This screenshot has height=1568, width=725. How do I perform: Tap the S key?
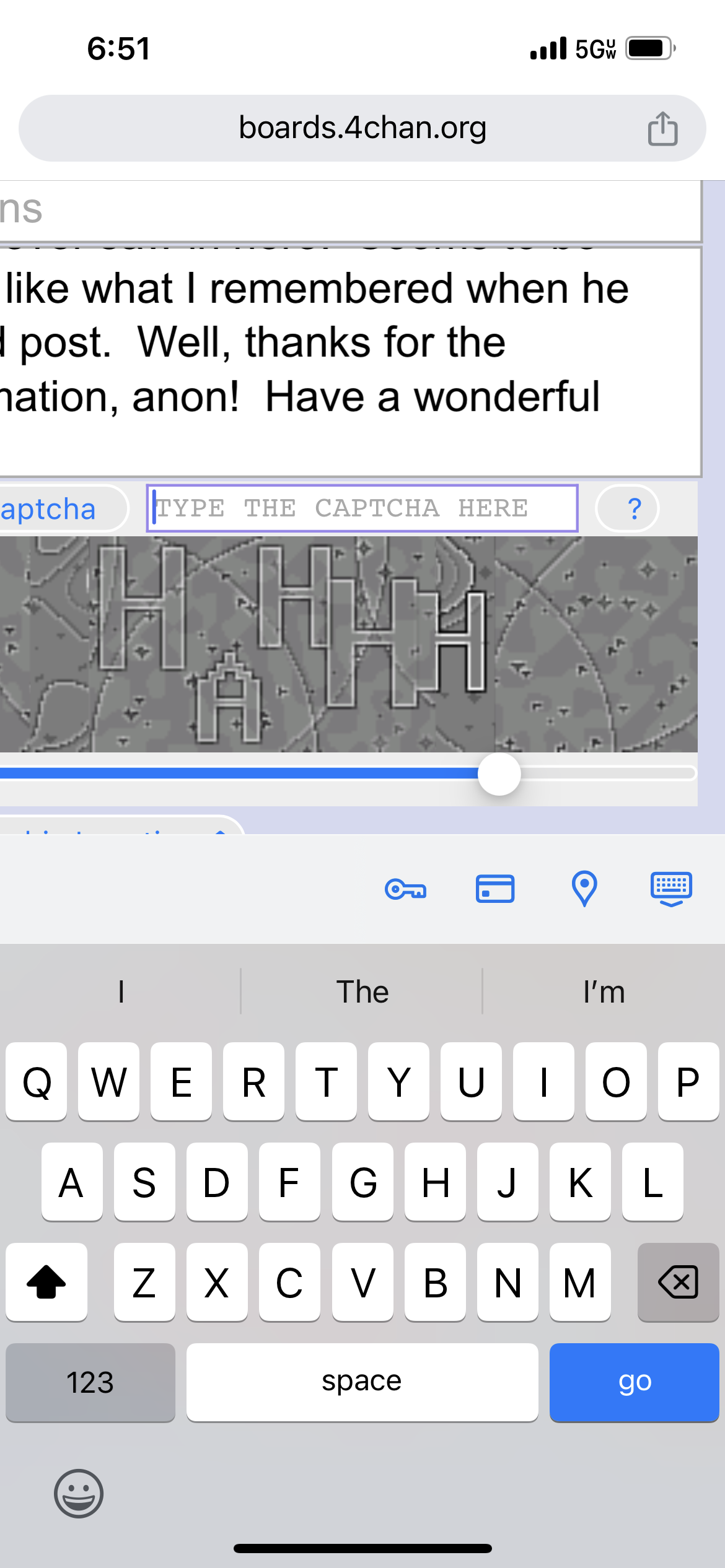point(145,1182)
